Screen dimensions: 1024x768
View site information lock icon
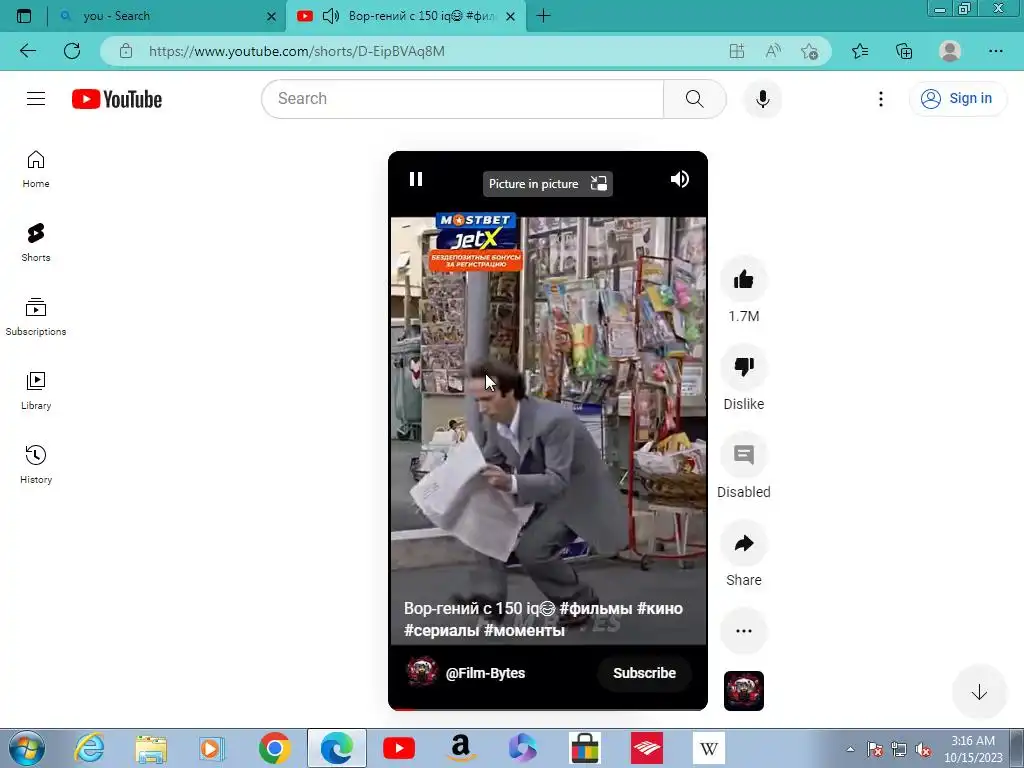click(126, 51)
